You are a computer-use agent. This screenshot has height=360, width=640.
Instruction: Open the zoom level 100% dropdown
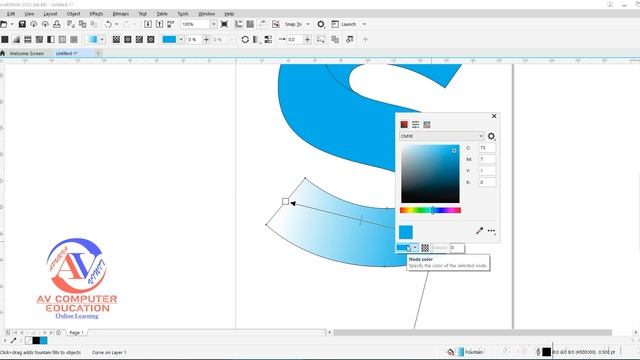213,24
